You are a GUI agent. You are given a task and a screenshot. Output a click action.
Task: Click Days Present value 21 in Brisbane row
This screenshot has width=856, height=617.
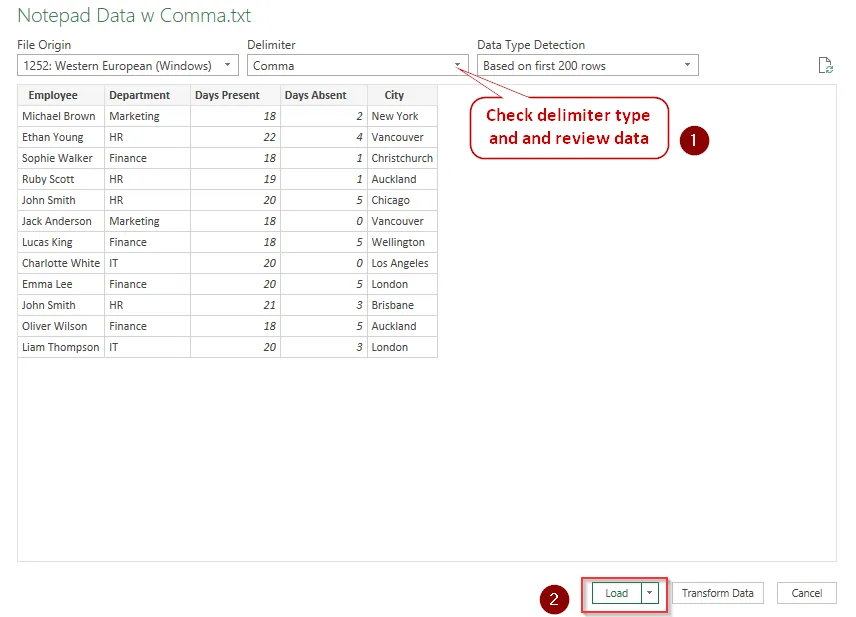235,305
